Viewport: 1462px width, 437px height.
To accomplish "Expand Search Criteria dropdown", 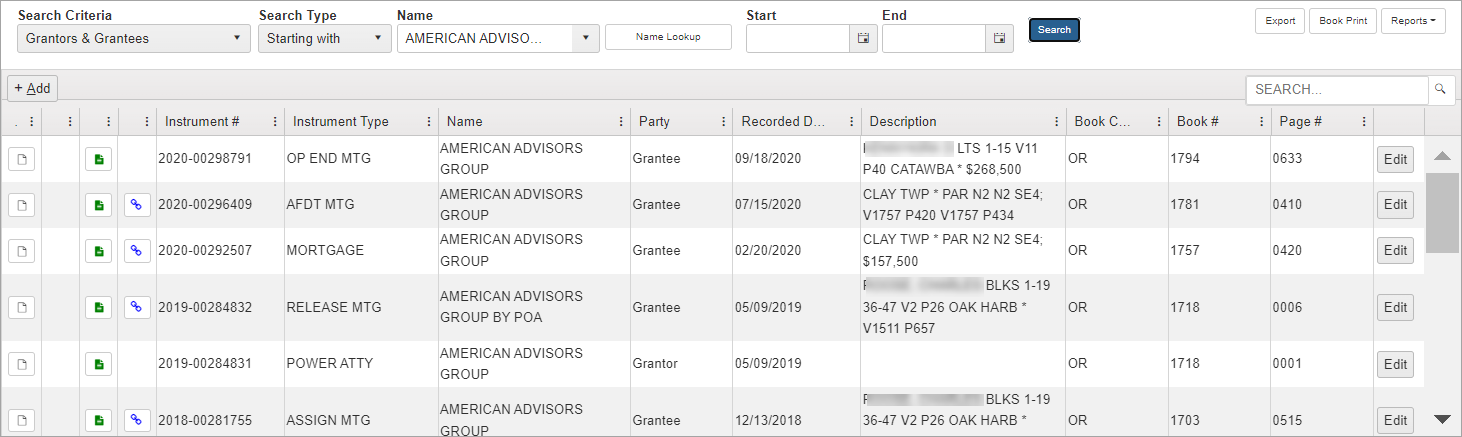I will click(236, 39).
